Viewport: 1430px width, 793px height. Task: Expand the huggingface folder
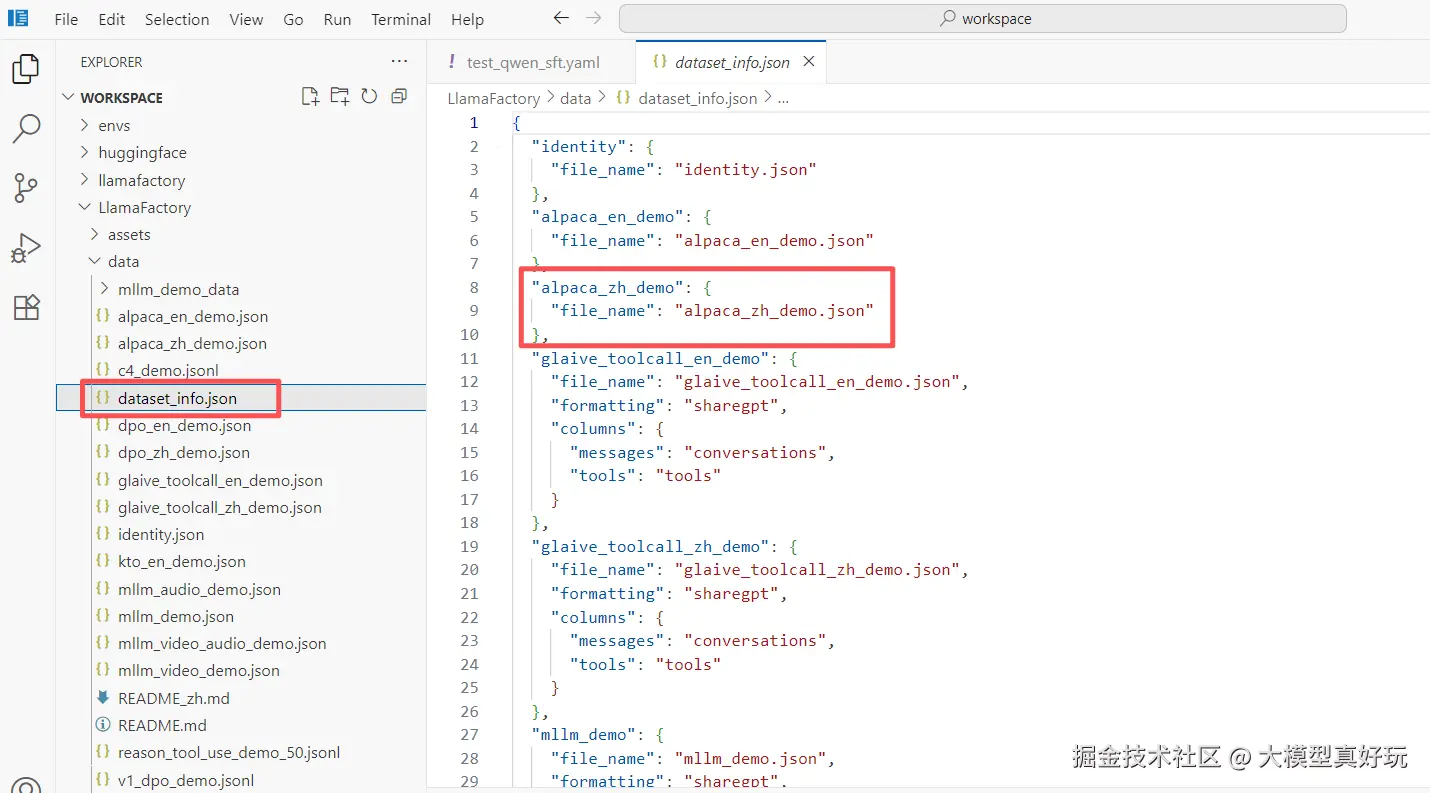click(142, 153)
